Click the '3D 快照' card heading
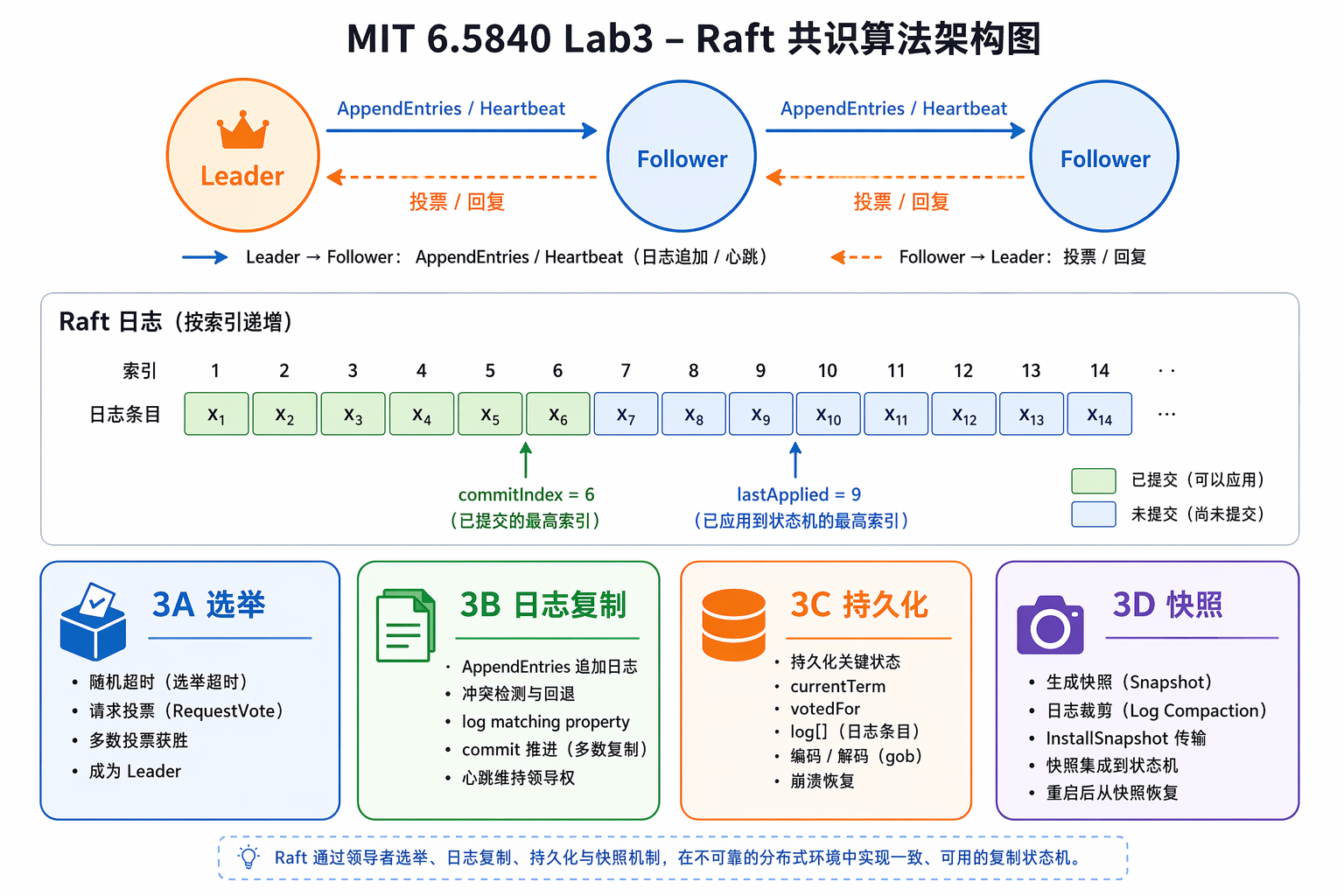The image size is (1344, 896). click(1167, 605)
